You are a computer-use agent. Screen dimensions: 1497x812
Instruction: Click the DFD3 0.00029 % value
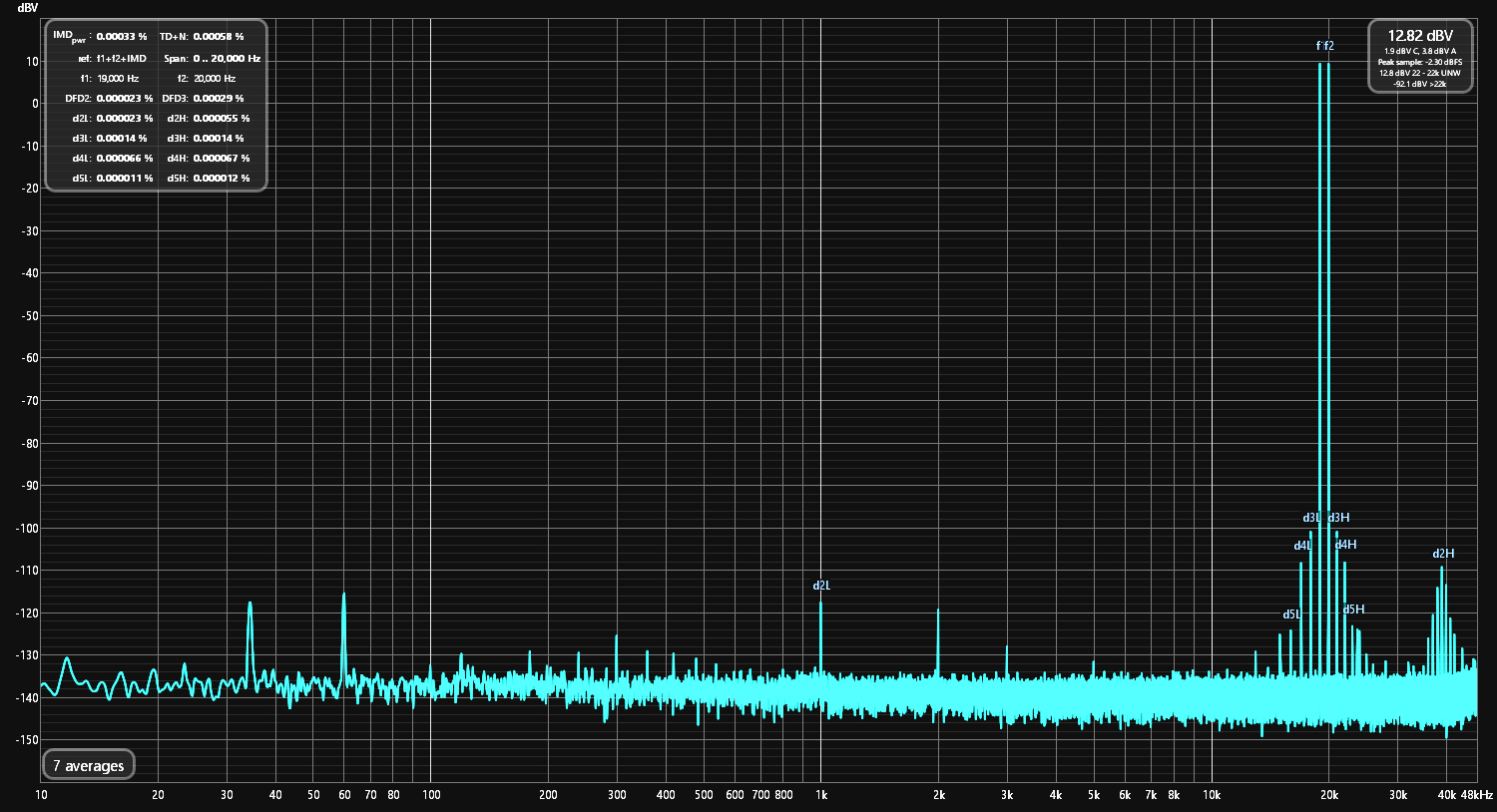pos(219,99)
